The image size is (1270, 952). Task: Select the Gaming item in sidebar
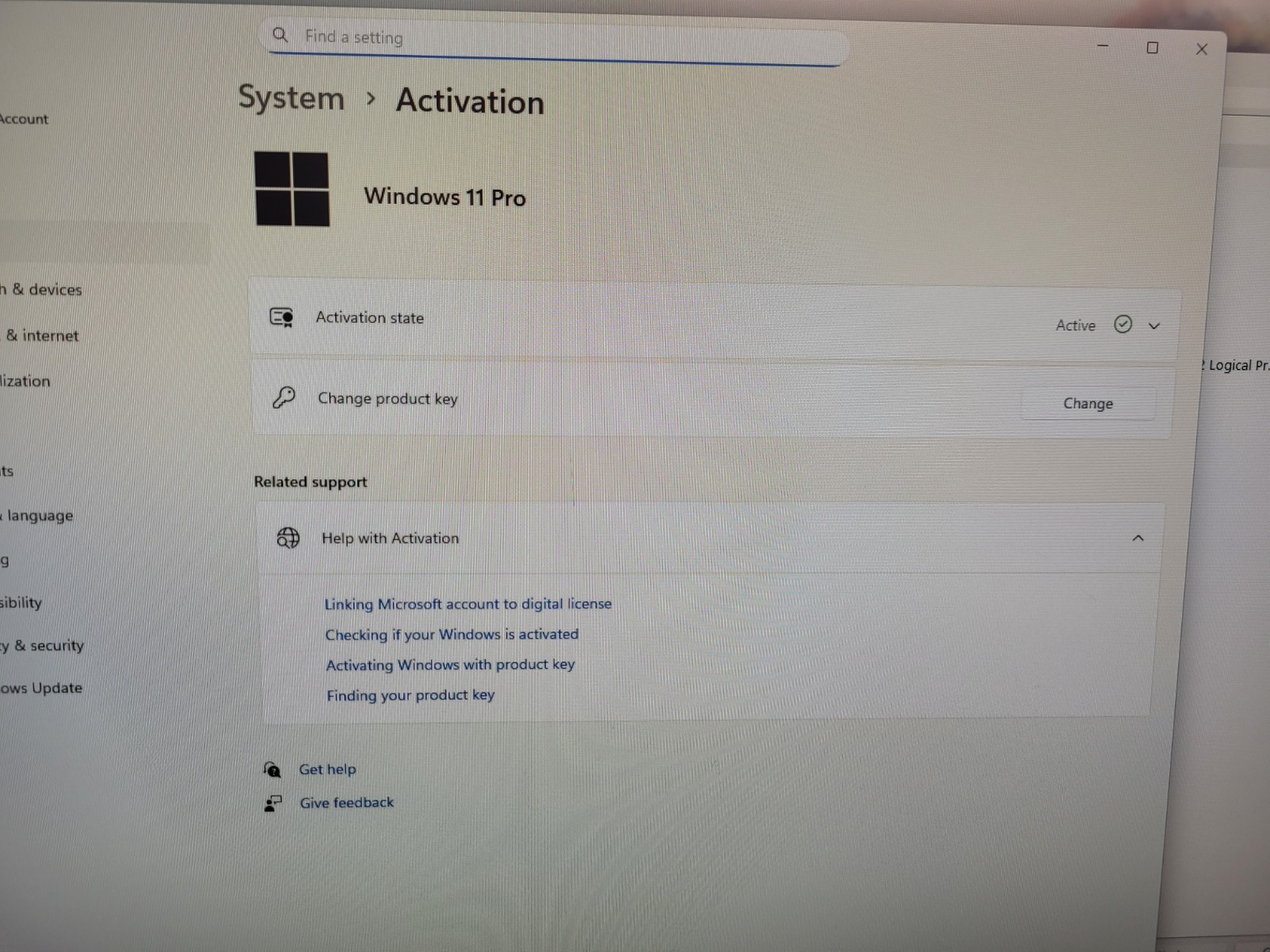[x=5, y=561]
